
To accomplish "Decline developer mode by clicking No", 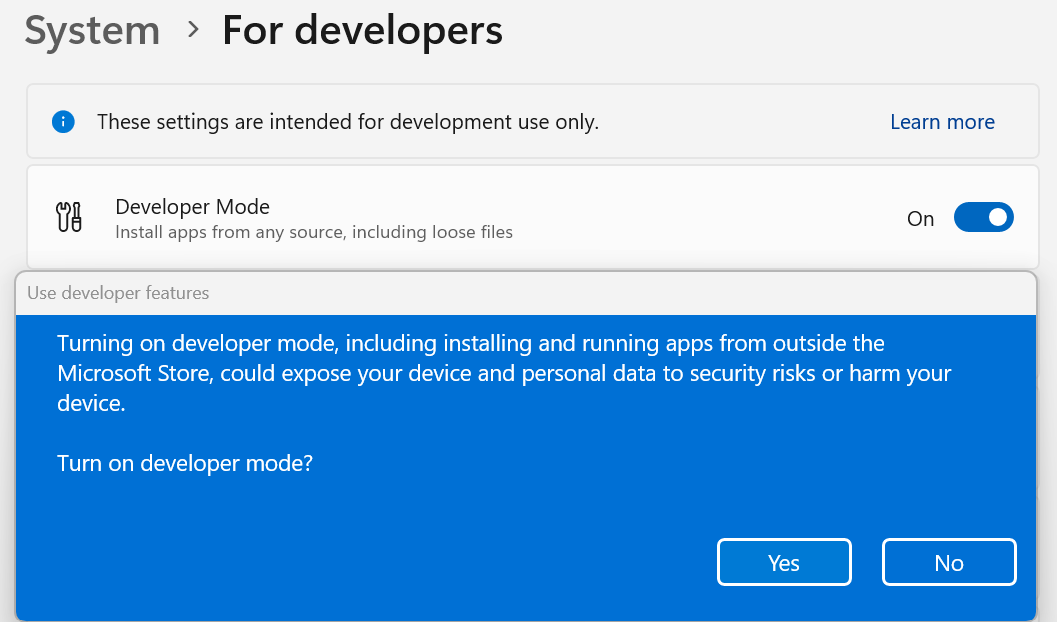I will 948,562.
